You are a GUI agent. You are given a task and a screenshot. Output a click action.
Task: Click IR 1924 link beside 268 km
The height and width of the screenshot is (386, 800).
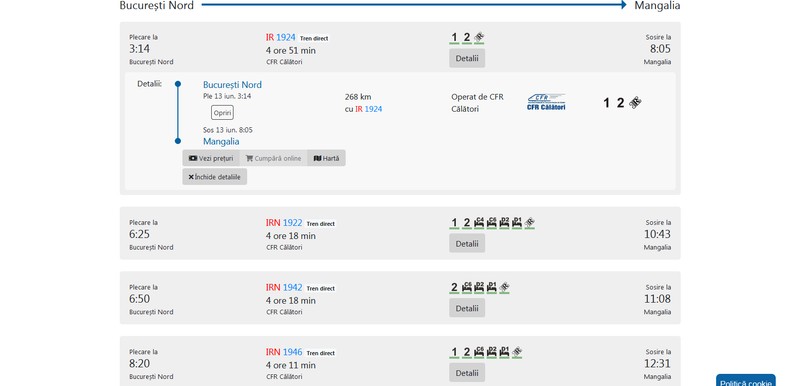click(368, 109)
